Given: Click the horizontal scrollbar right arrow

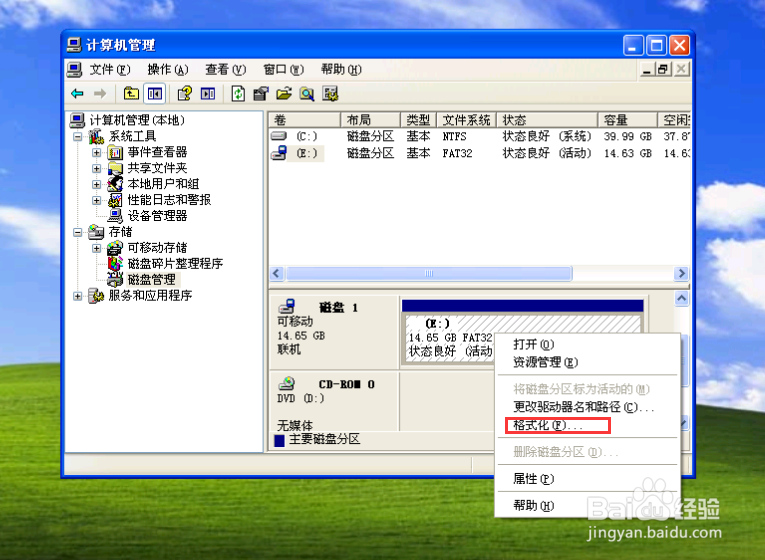Looking at the screenshot, I should click(681, 274).
